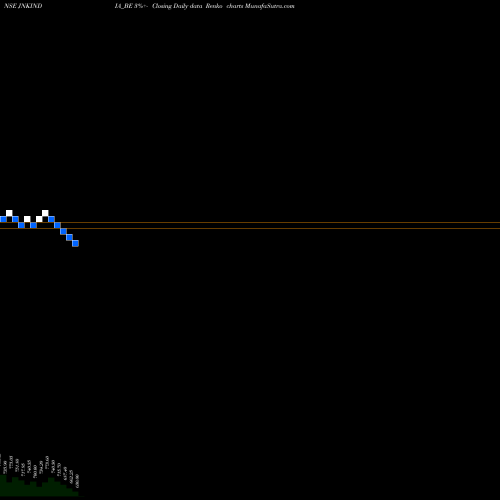Click the 'IA_BE 3%+-' header text
Image resolution: width=500 pixels, height=500 pixels.
[131, 6]
